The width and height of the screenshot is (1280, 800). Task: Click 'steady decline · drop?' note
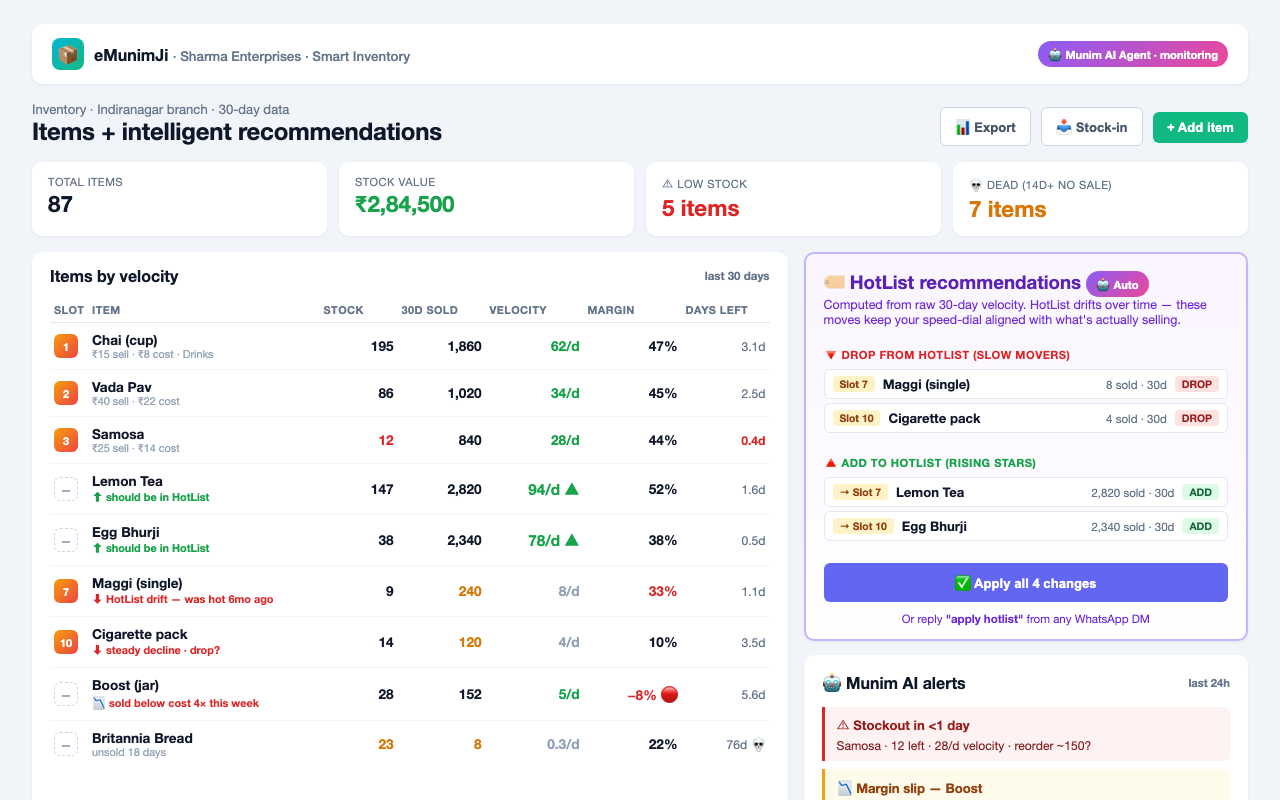click(156, 650)
